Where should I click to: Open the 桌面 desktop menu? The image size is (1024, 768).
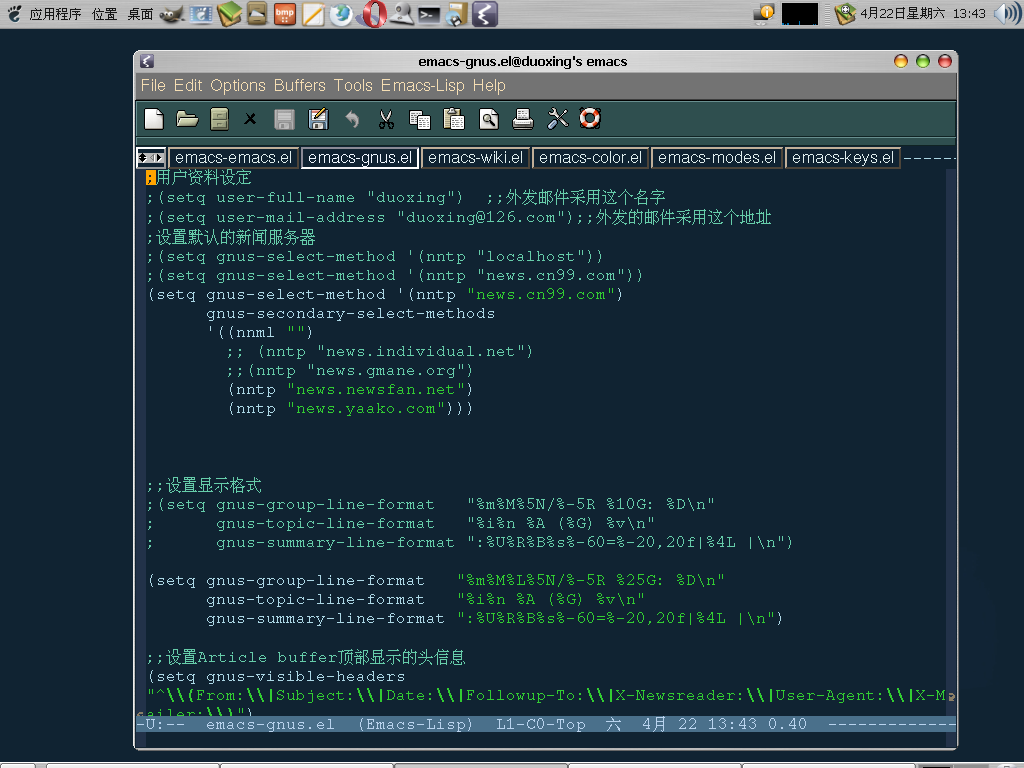(x=140, y=14)
